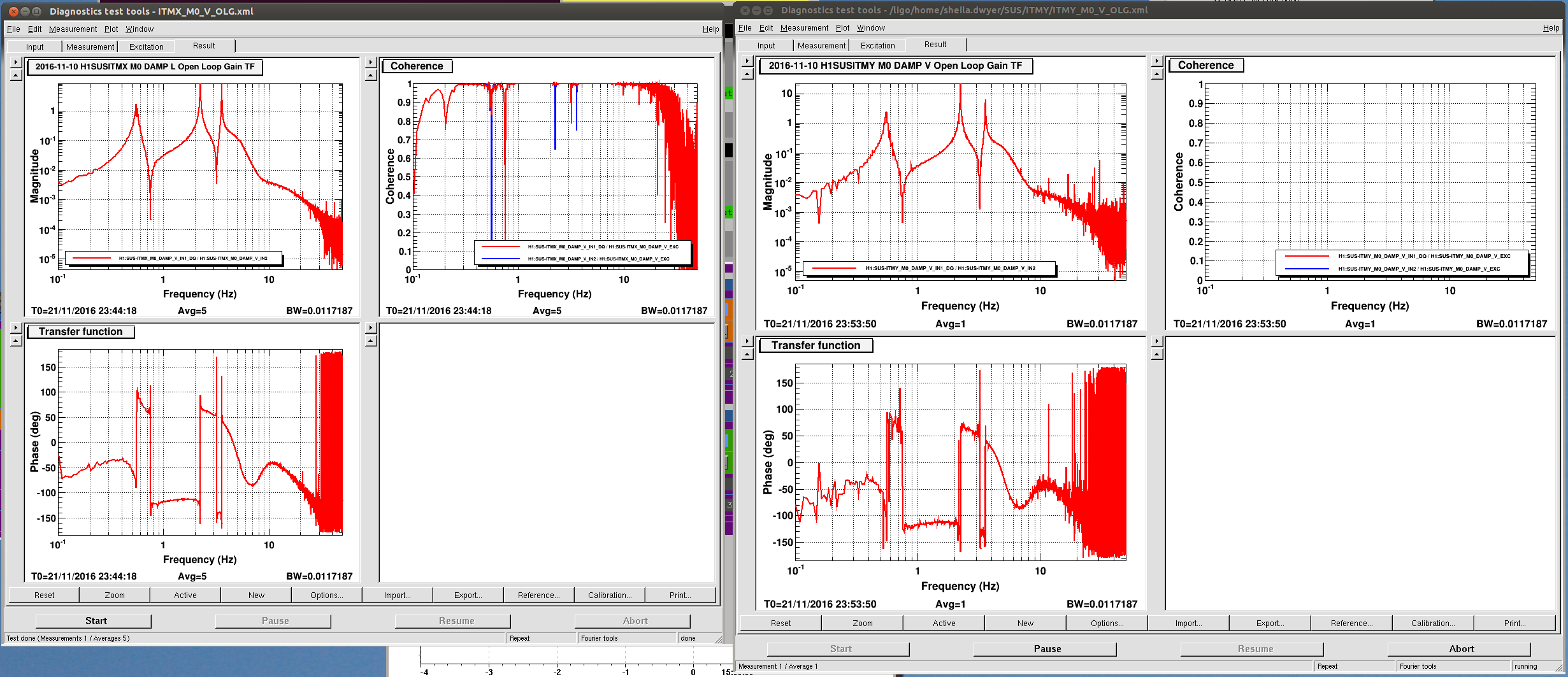Open Reference... in ITMX window

(539, 595)
